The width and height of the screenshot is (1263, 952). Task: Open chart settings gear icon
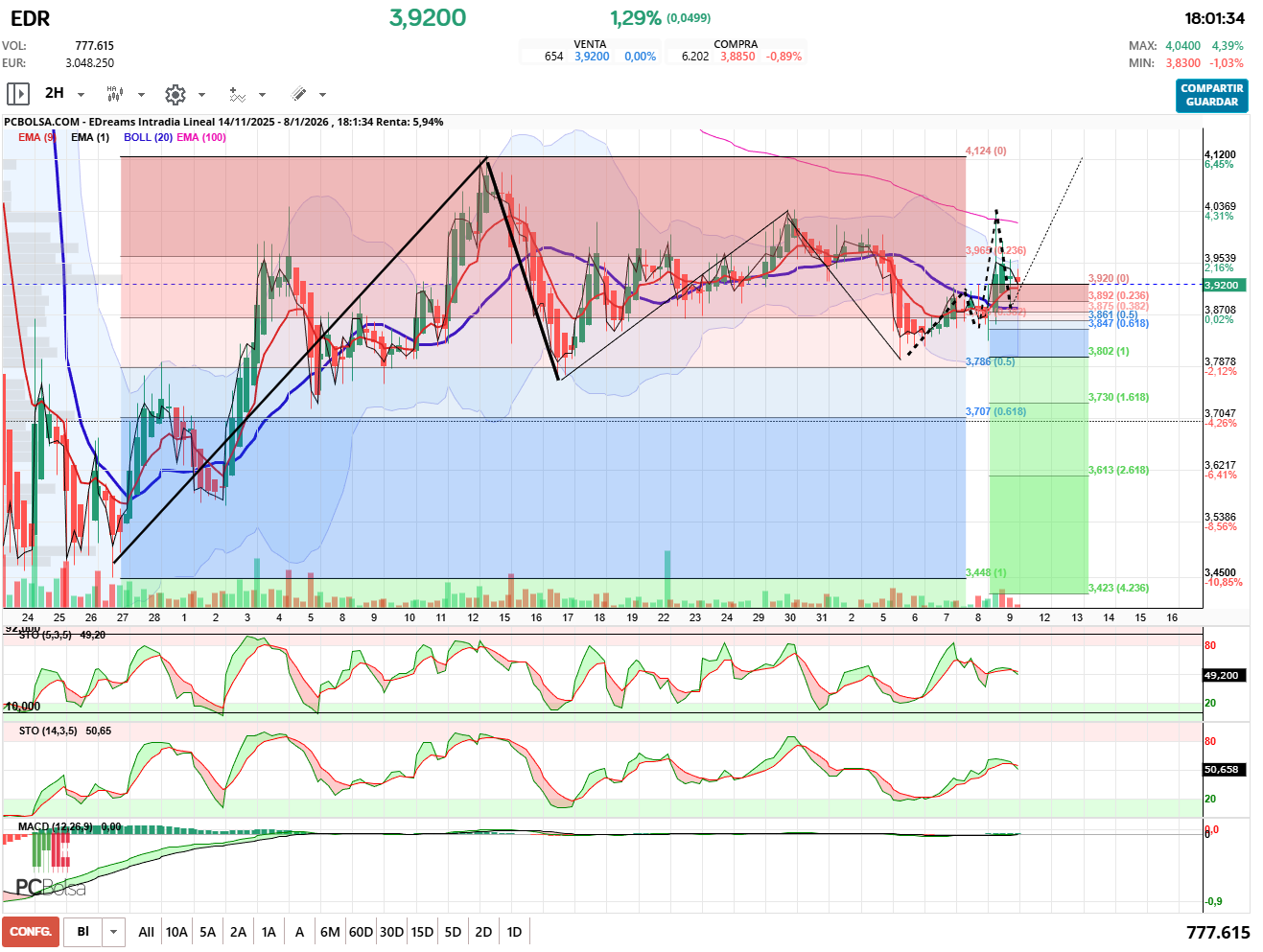(x=175, y=94)
